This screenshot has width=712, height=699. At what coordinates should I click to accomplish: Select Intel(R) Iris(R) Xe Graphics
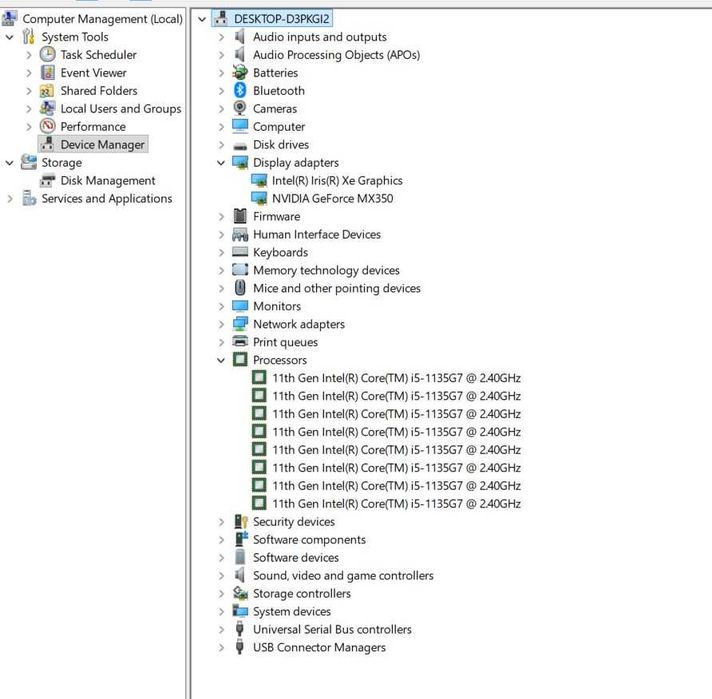(x=337, y=180)
